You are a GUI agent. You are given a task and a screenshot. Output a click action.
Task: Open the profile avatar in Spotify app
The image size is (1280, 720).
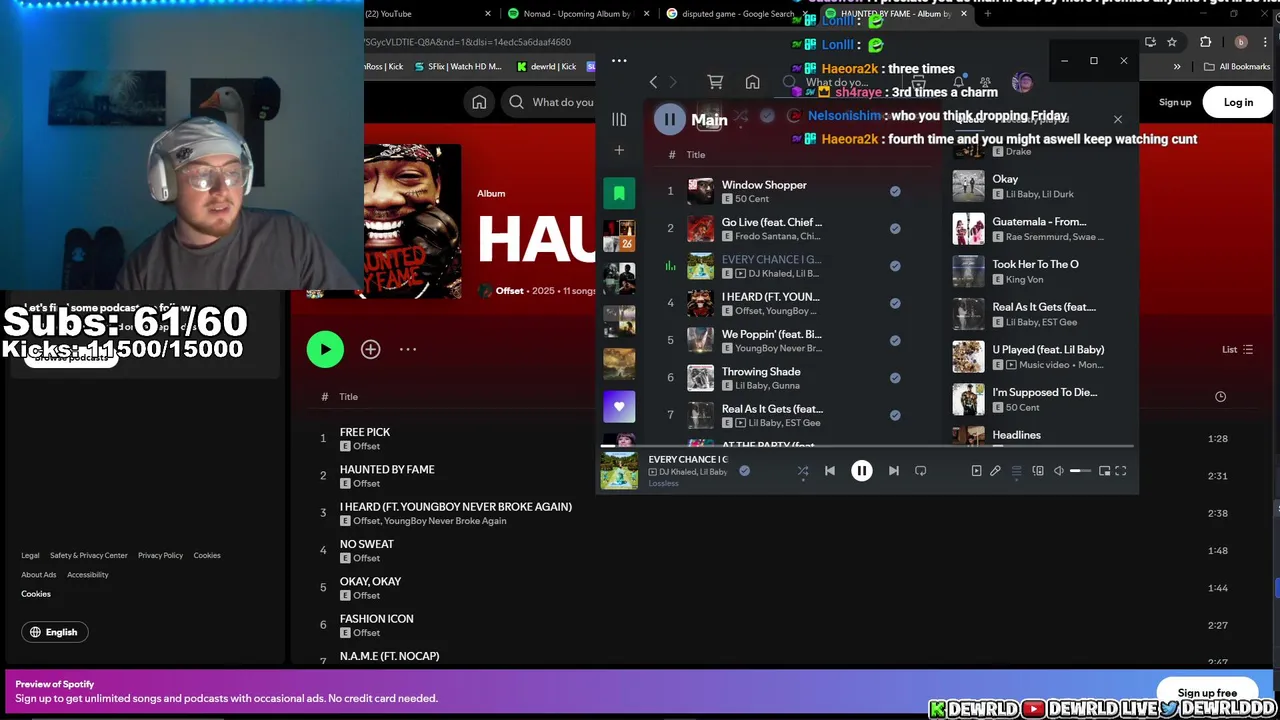click(x=1022, y=82)
